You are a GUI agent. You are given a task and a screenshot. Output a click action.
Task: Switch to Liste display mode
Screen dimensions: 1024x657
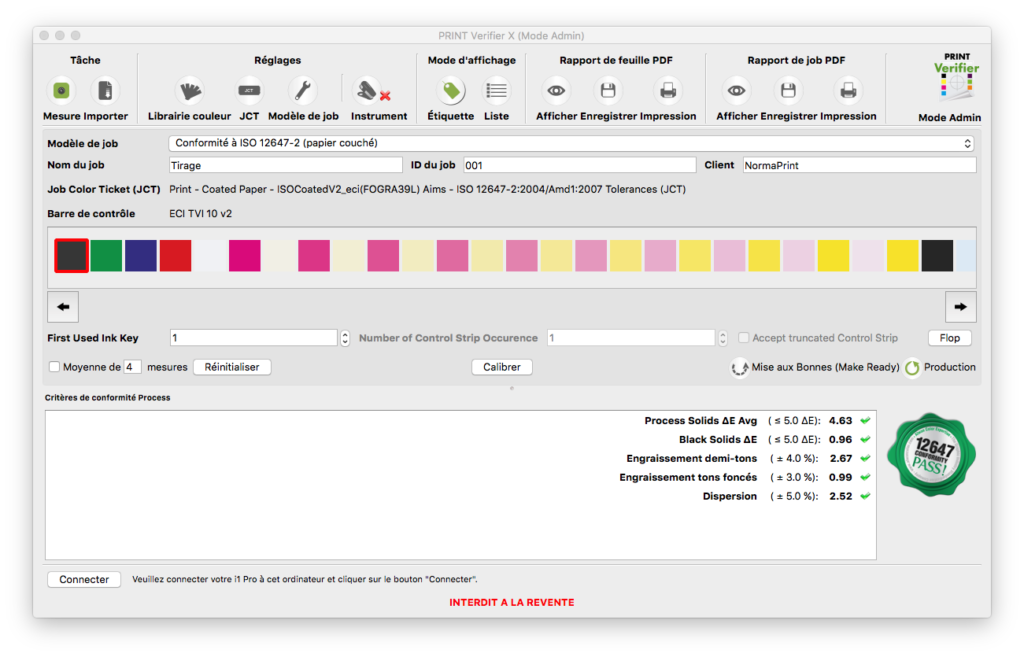[x=496, y=92]
